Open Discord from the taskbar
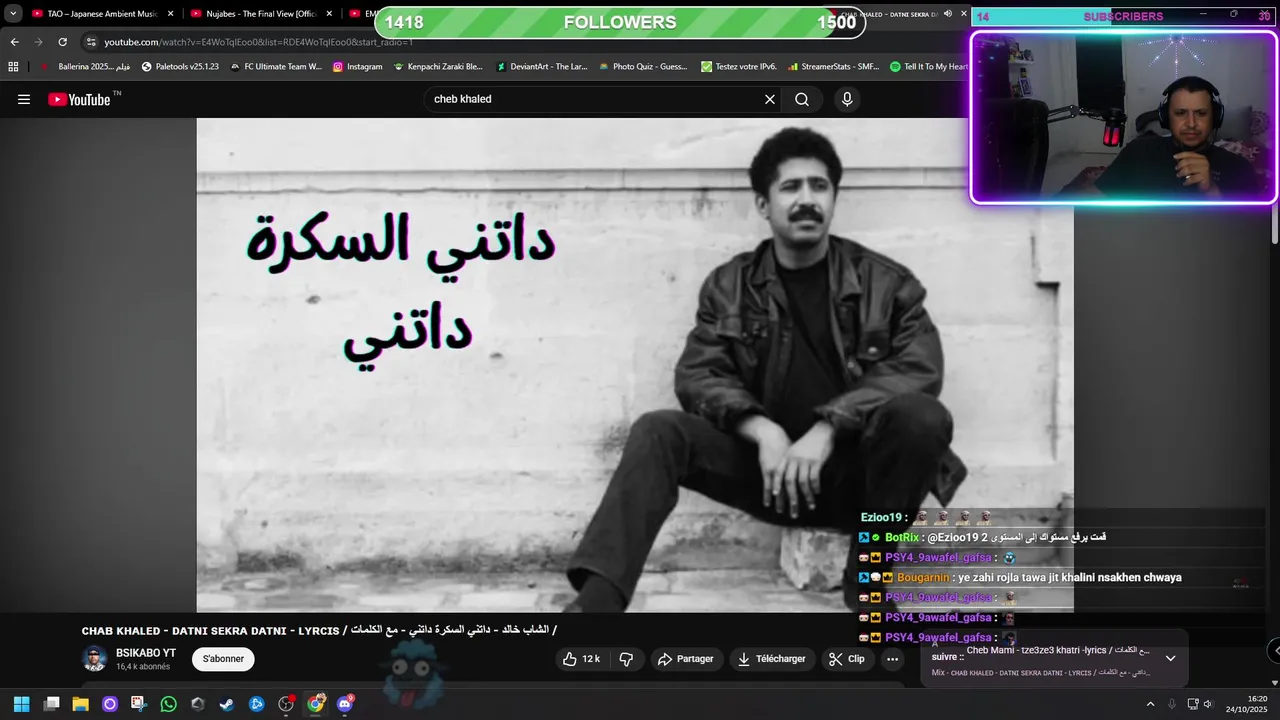 click(345, 704)
